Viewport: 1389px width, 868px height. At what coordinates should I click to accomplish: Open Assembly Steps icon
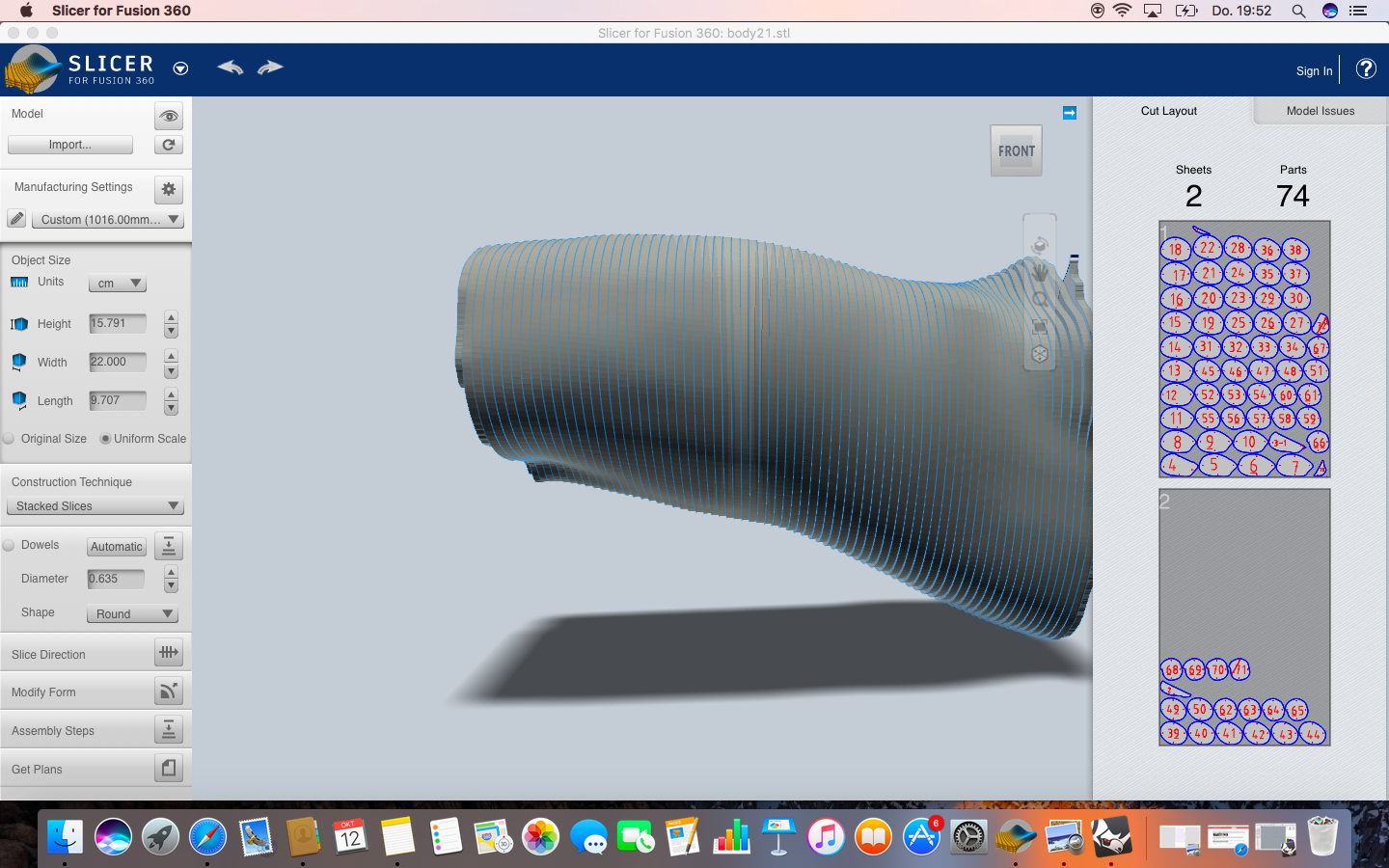click(x=168, y=730)
